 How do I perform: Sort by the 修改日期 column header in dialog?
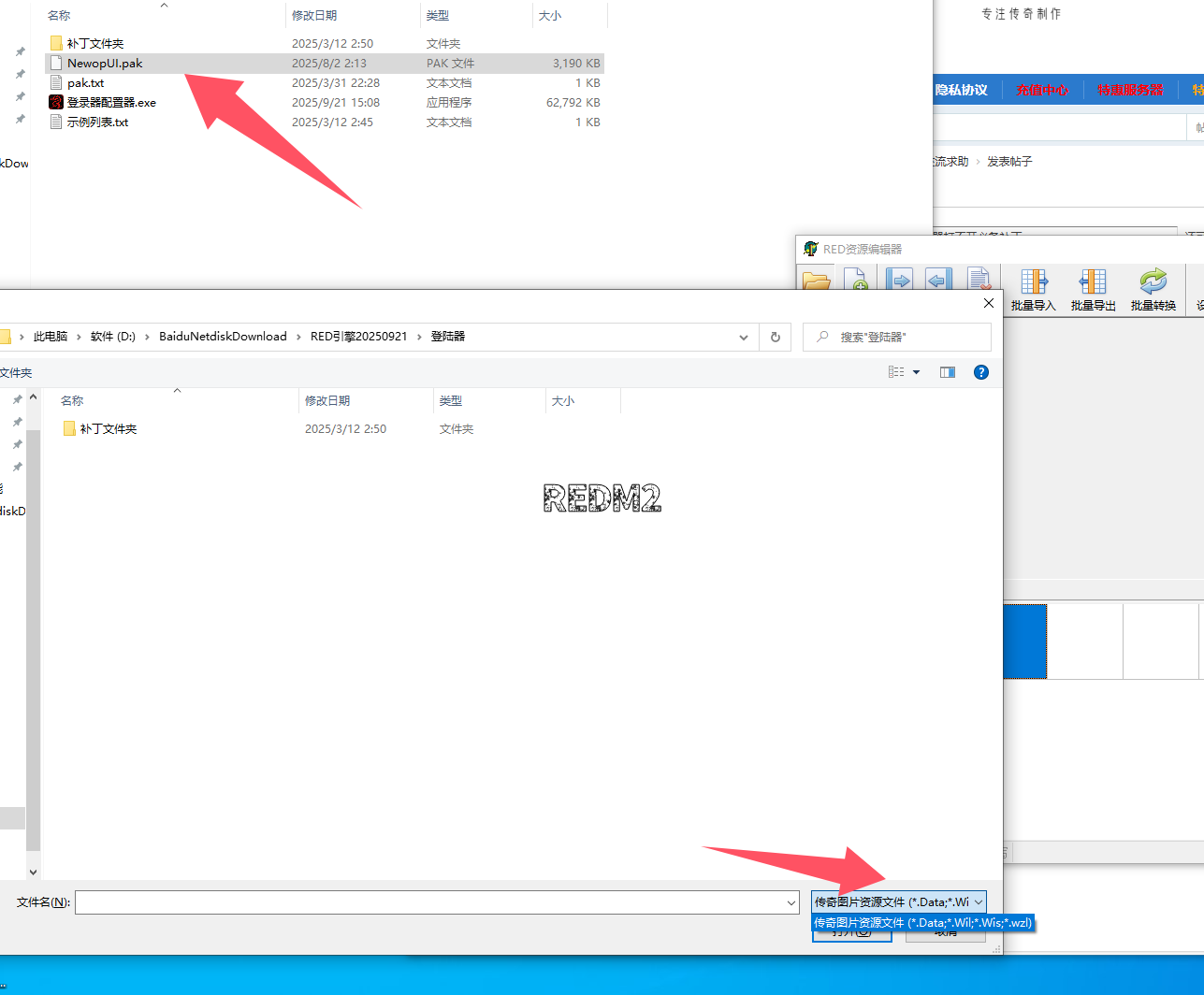pyautogui.click(x=327, y=401)
